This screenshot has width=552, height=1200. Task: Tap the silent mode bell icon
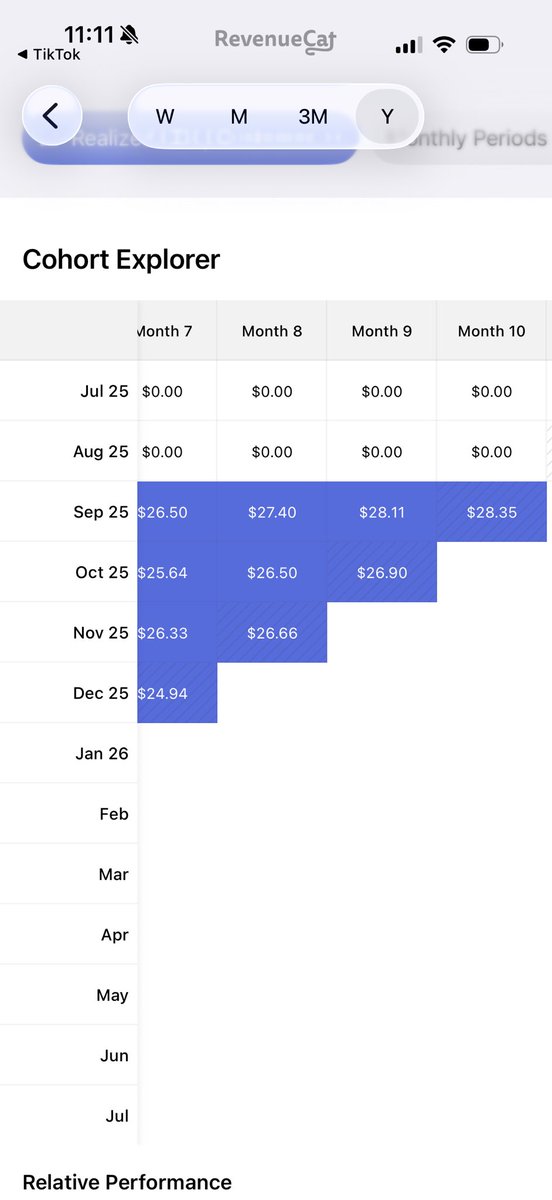pos(129,35)
